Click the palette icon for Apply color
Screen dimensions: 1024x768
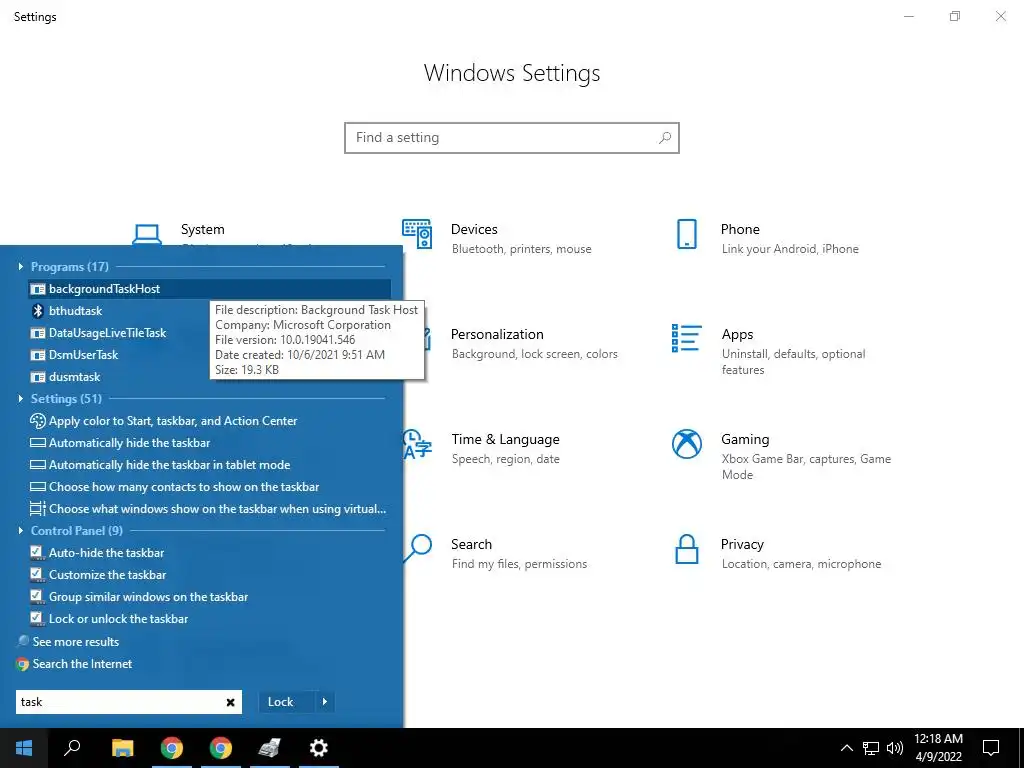(38, 421)
